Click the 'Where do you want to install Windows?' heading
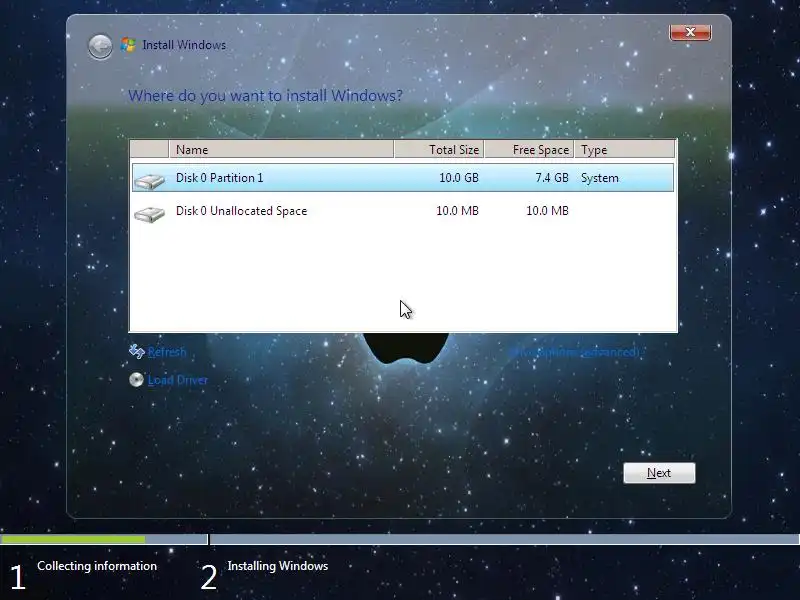The height and width of the screenshot is (600, 800). (265, 95)
